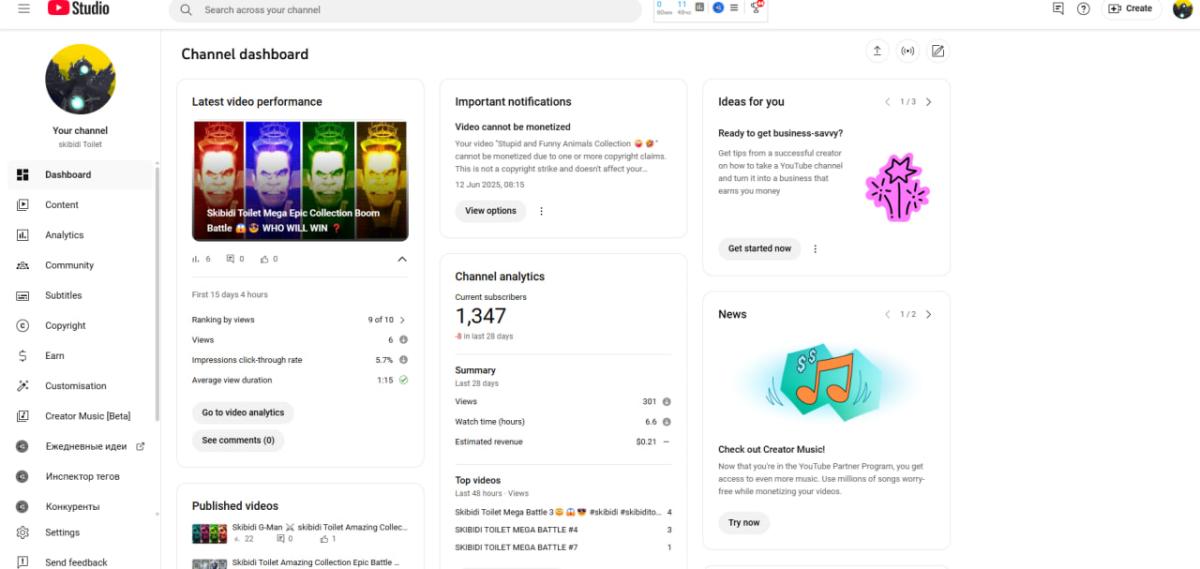This screenshot has width=1200, height=569.
Task: Click the Go live broadcast icon
Action: pos(907,52)
